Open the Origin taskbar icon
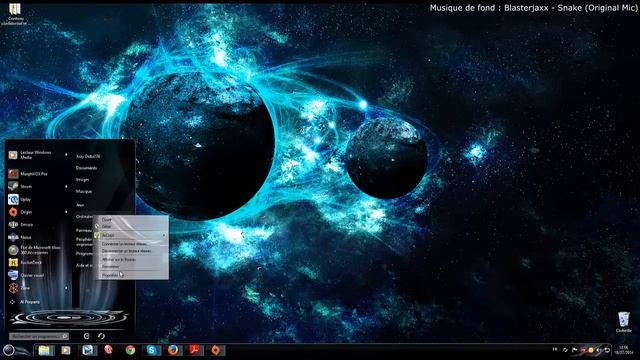Image resolution: width=640 pixels, height=360 pixels. pos(216,350)
